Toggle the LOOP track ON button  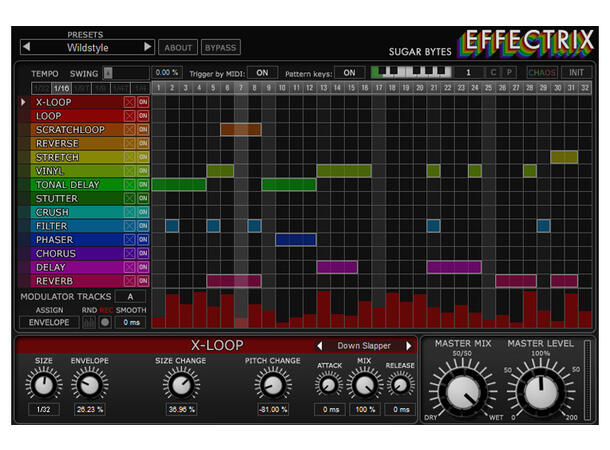point(143,116)
